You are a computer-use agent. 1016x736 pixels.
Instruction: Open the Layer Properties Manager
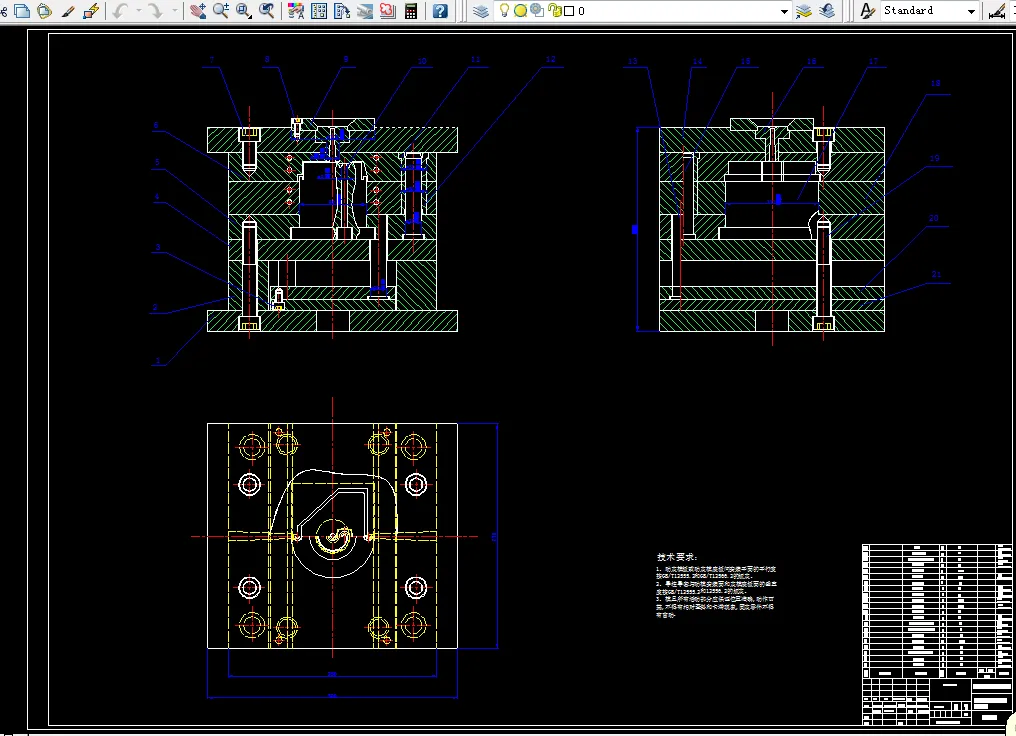pyautogui.click(x=481, y=11)
